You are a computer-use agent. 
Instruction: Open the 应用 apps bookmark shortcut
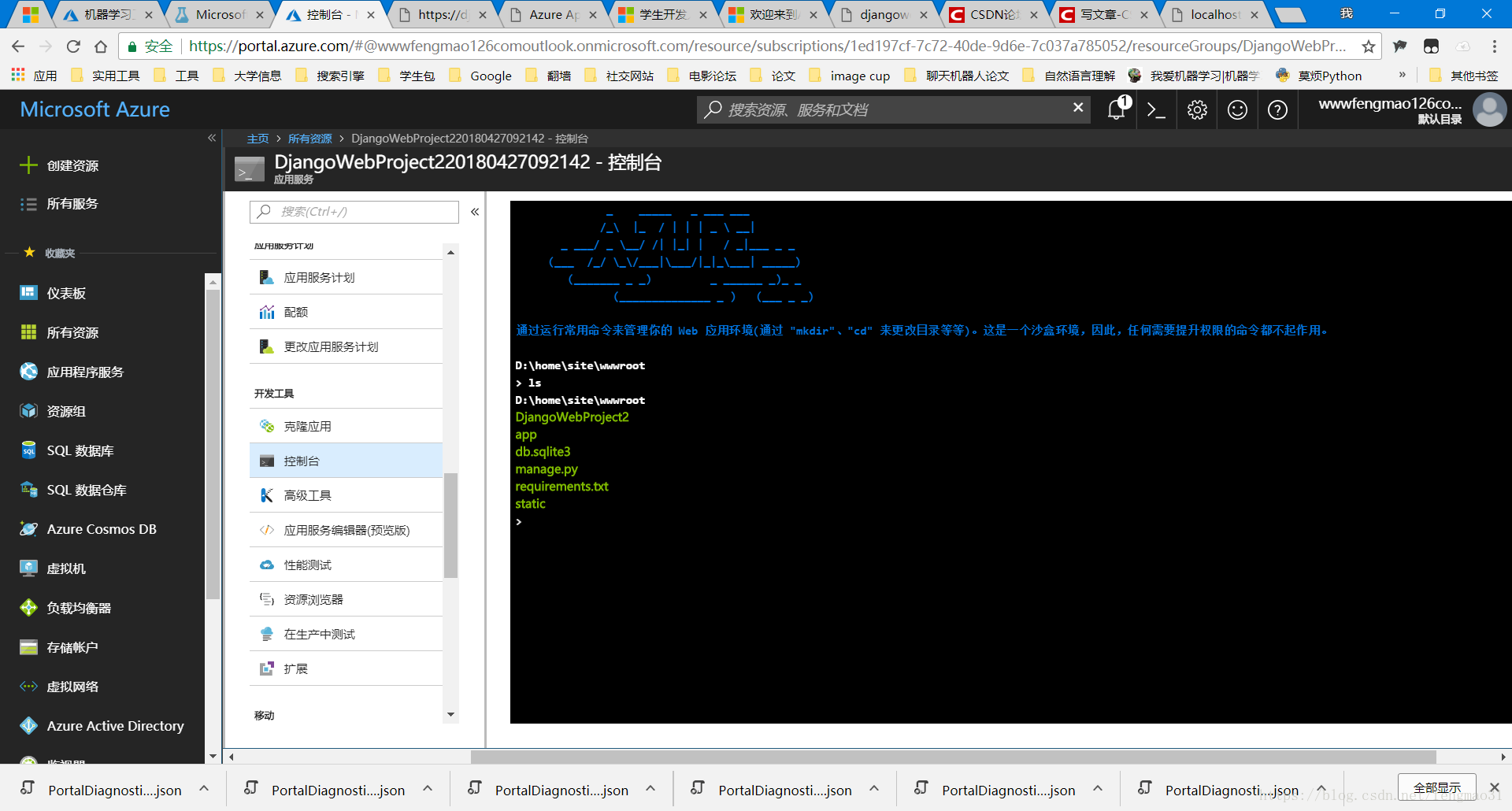click(x=34, y=76)
